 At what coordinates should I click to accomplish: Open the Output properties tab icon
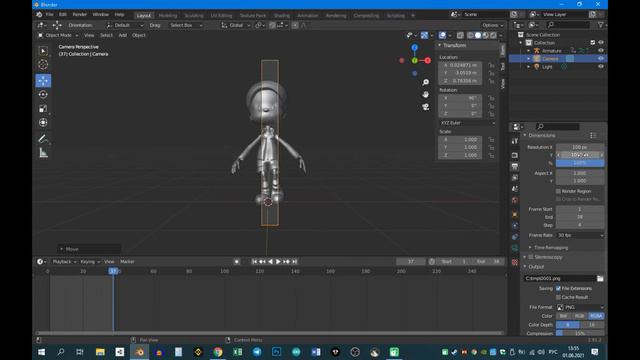coord(515,167)
